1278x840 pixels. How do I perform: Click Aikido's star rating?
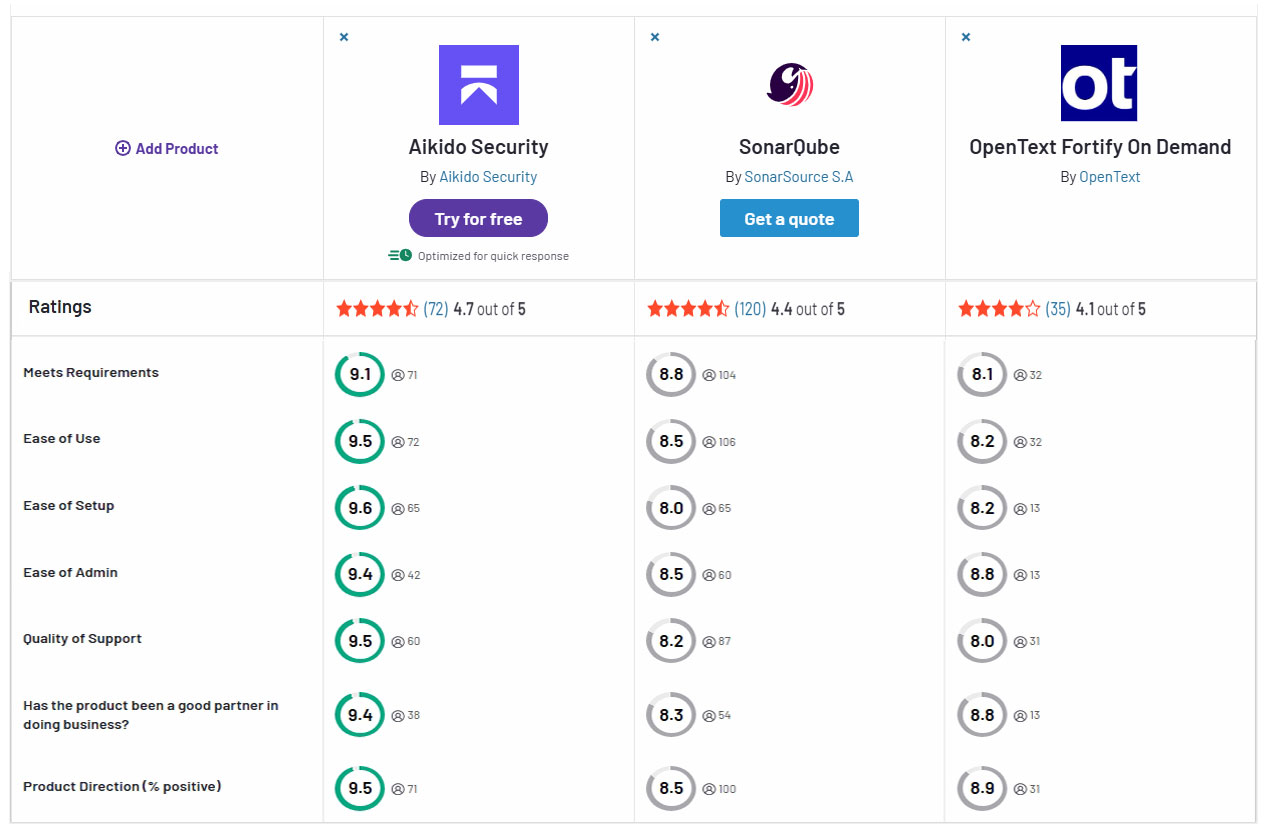point(377,309)
